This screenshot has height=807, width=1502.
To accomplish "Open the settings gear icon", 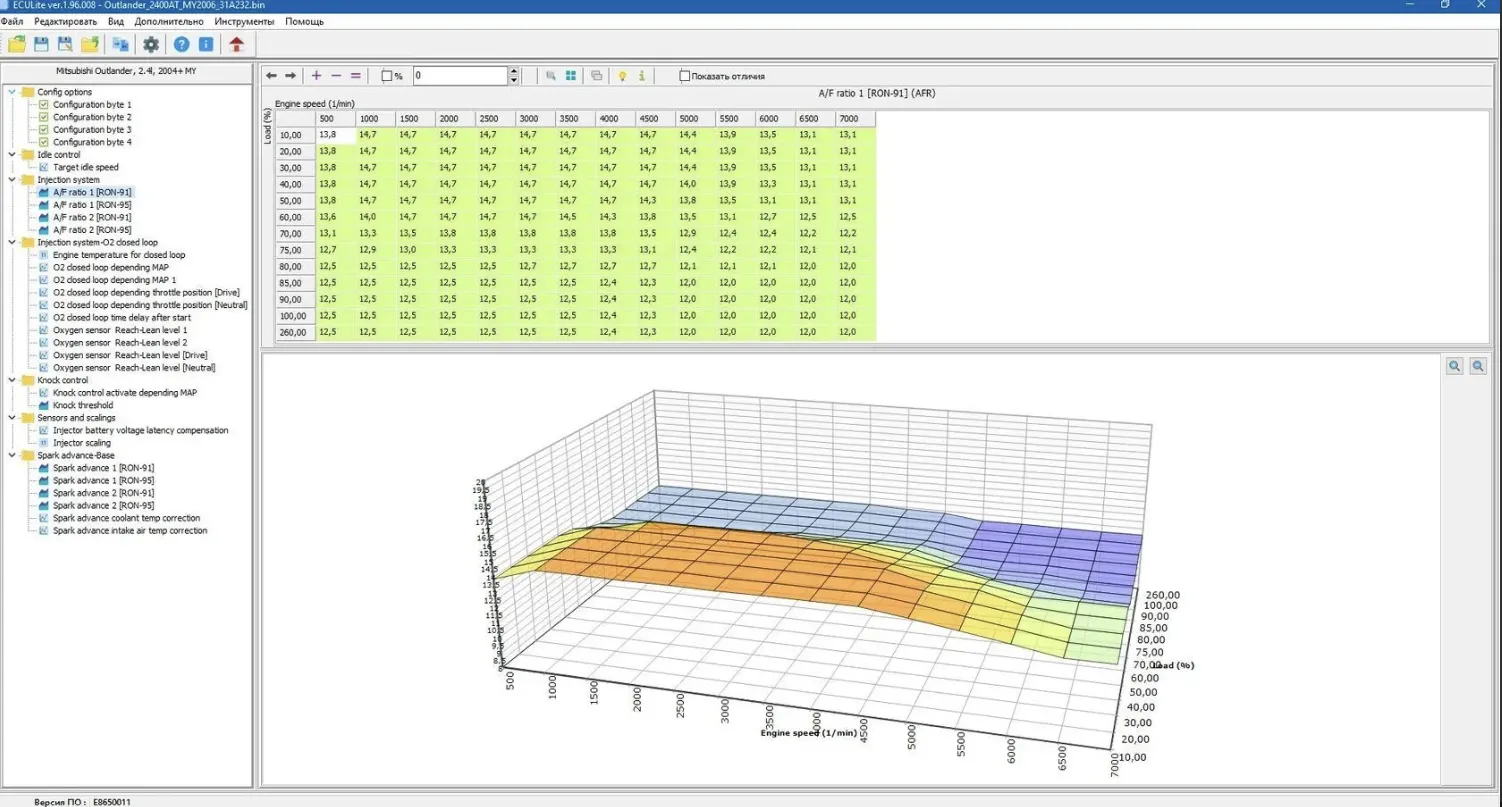I will (151, 44).
